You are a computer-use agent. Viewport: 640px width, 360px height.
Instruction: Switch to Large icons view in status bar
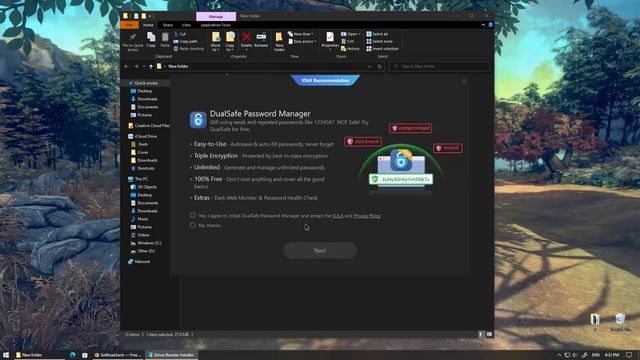click(489, 334)
